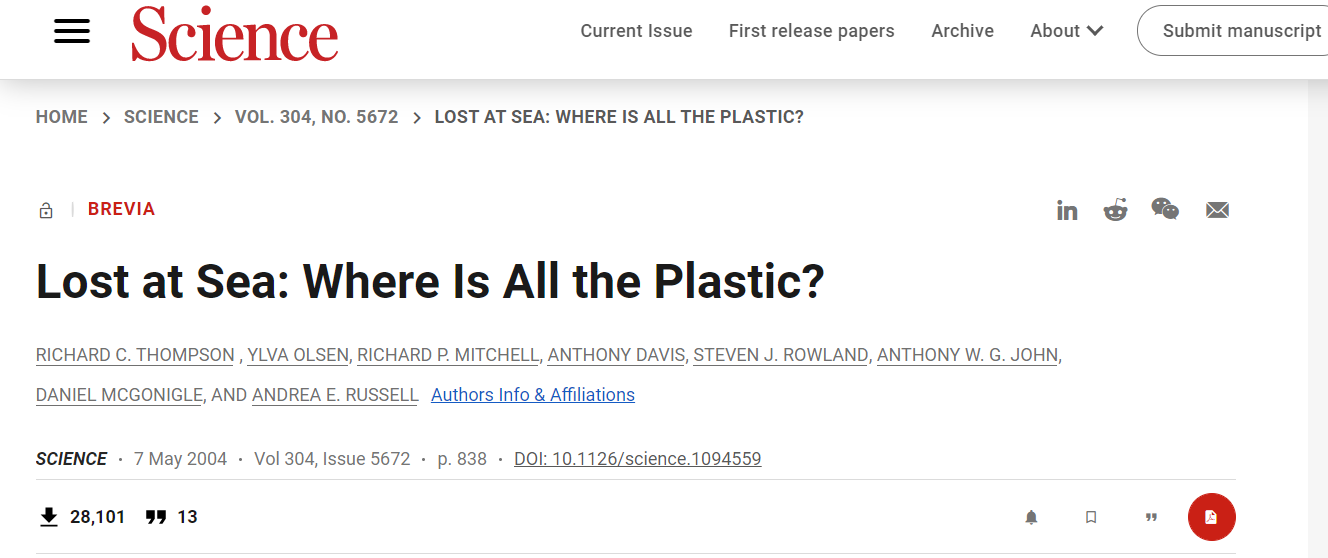Image resolution: width=1328 pixels, height=558 pixels.
Task: Share article on LinkedIn
Action: click(1067, 210)
